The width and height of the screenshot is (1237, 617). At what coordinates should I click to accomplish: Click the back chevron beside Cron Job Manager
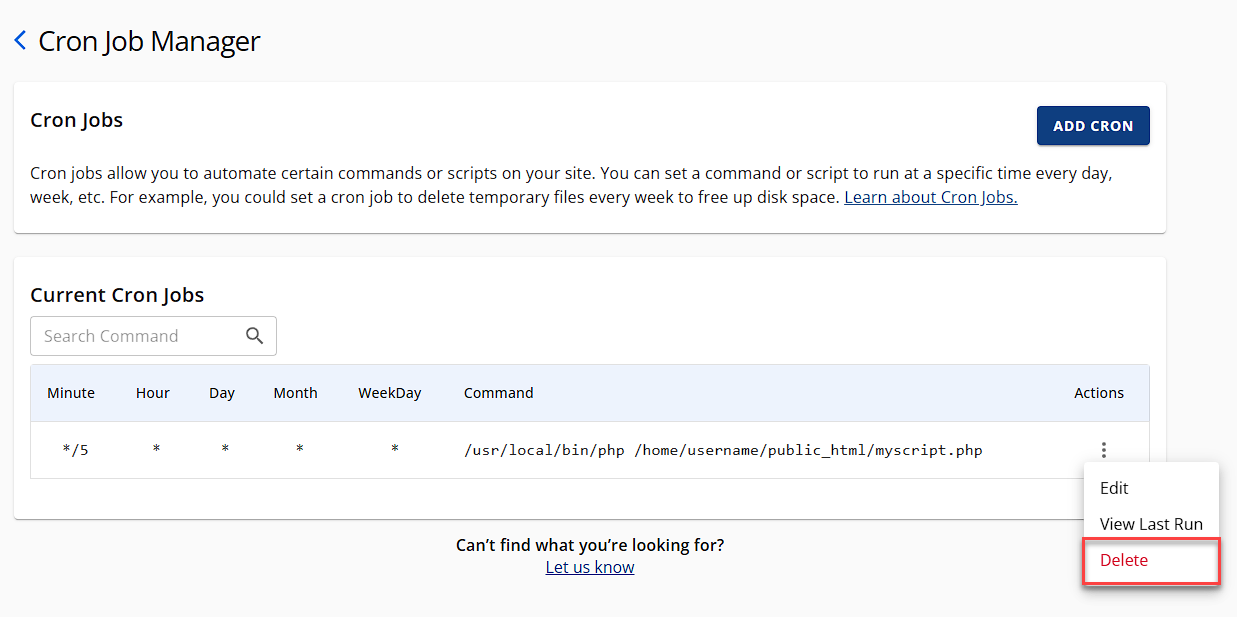20,41
